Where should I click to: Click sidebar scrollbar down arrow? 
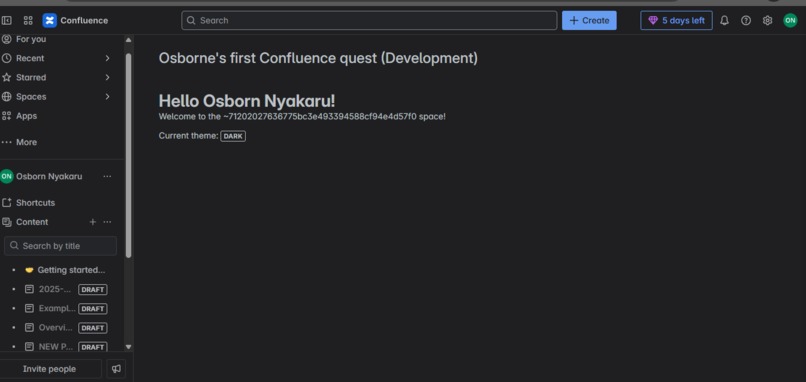pyautogui.click(x=129, y=347)
